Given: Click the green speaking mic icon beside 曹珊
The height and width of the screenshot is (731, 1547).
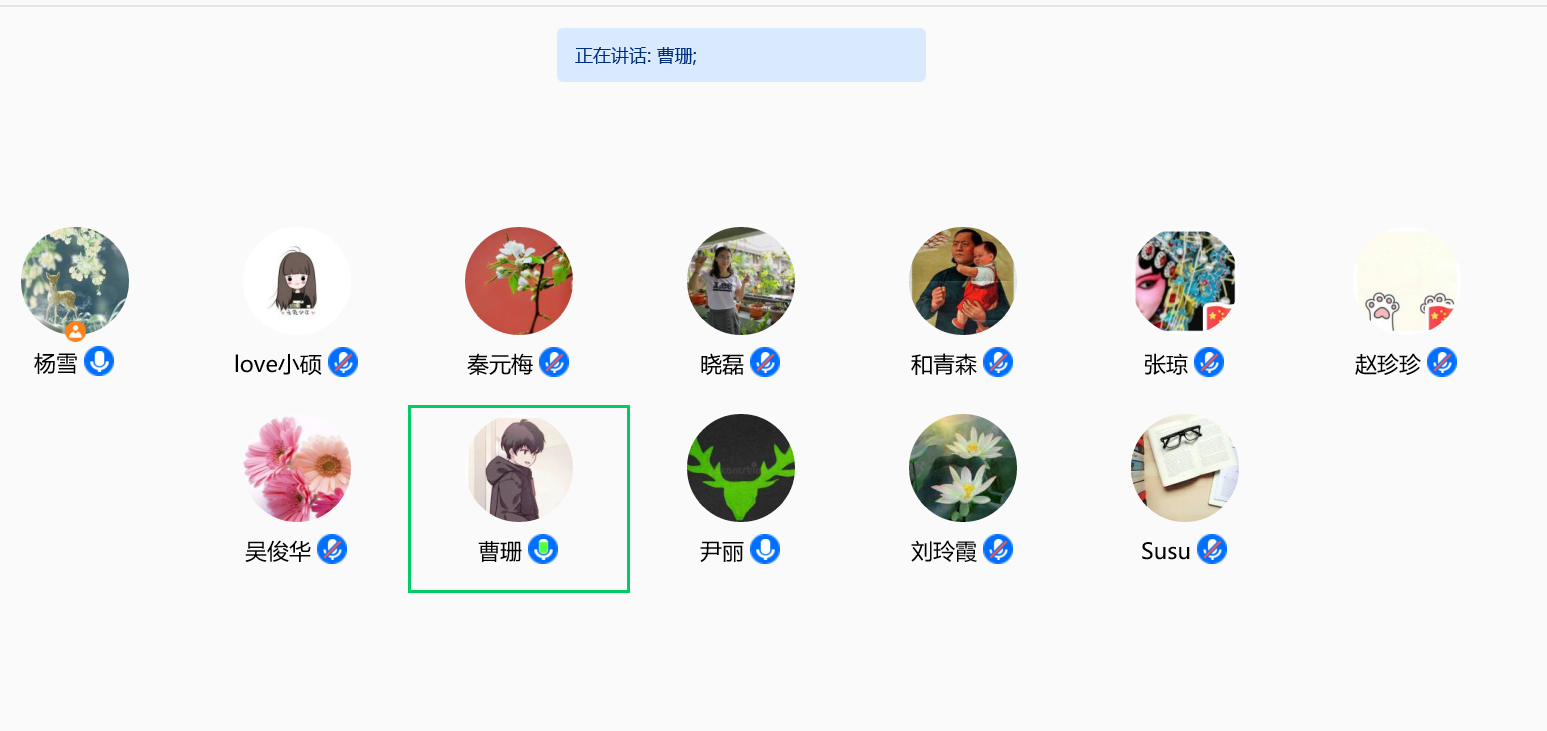Looking at the screenshot, I should click(x=543, y=548).
